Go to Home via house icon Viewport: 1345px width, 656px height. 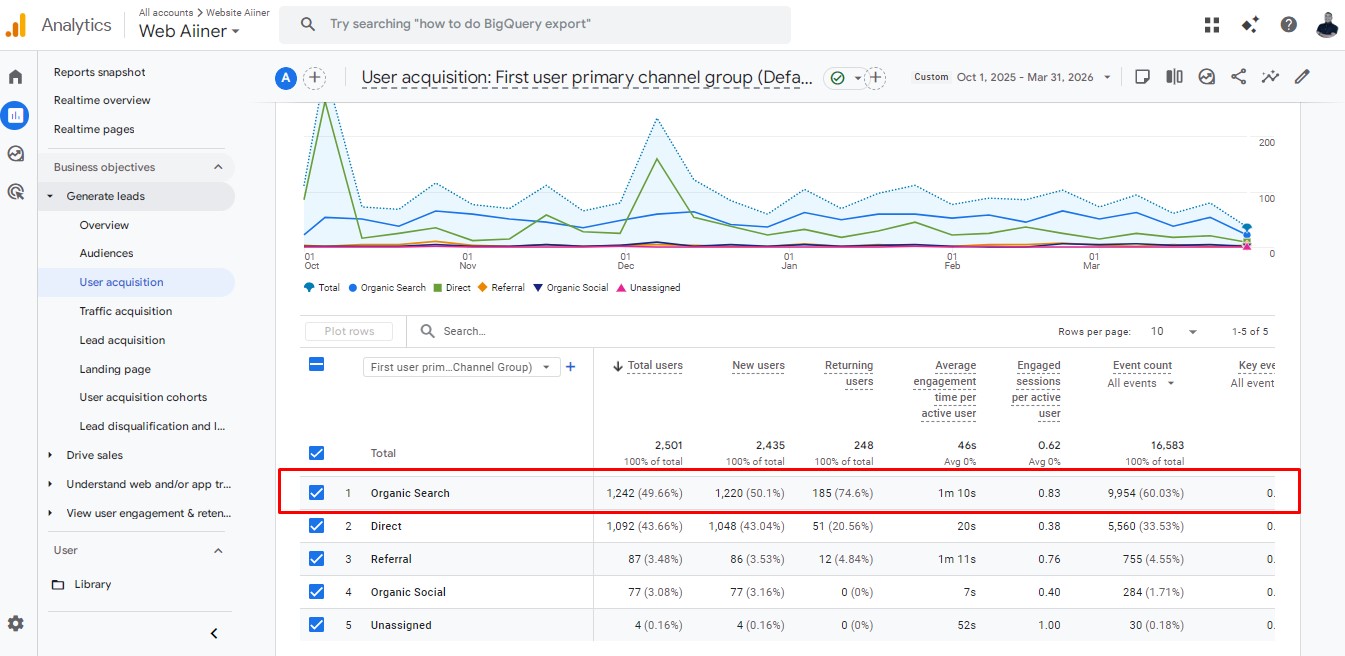pos(15,77)
